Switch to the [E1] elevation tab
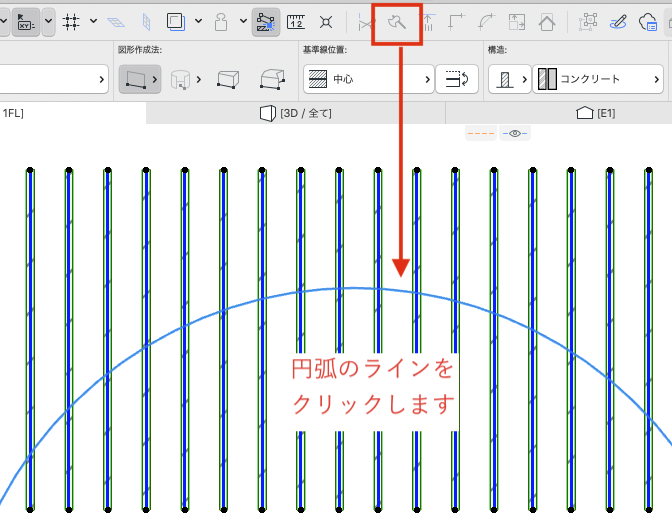 [x=596, y=113]
